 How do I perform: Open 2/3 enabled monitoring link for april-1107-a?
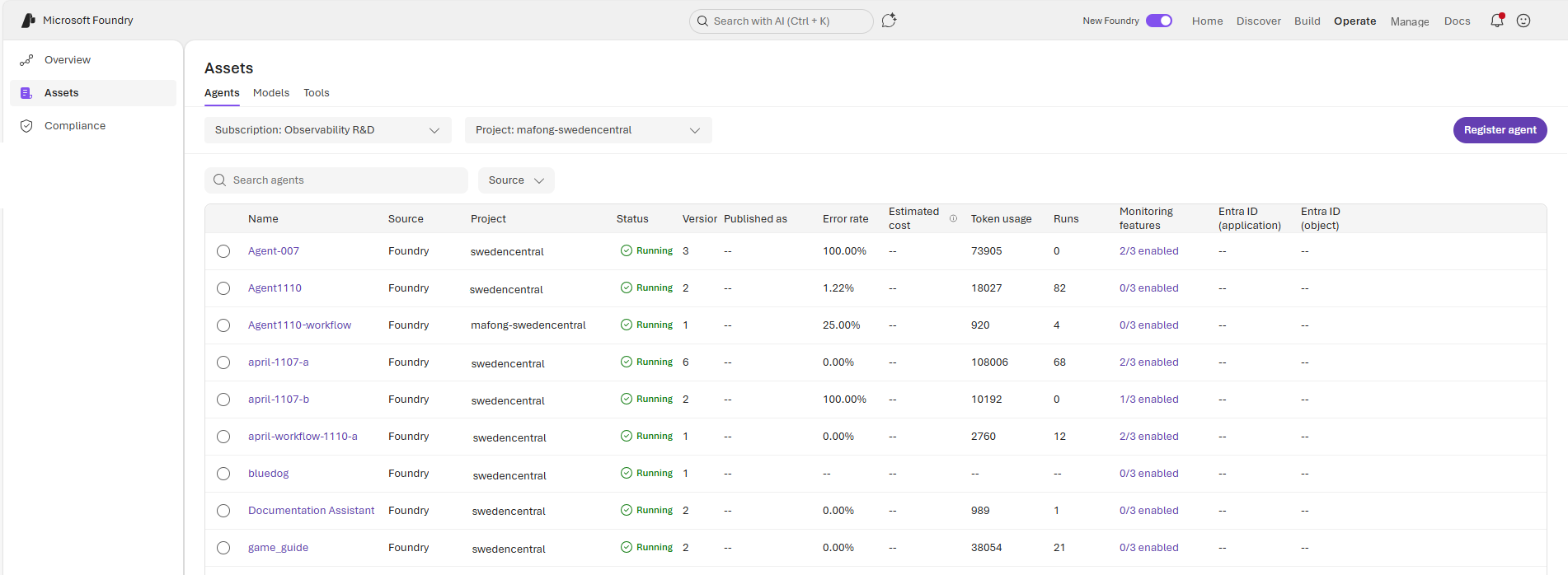[1148, 362]
